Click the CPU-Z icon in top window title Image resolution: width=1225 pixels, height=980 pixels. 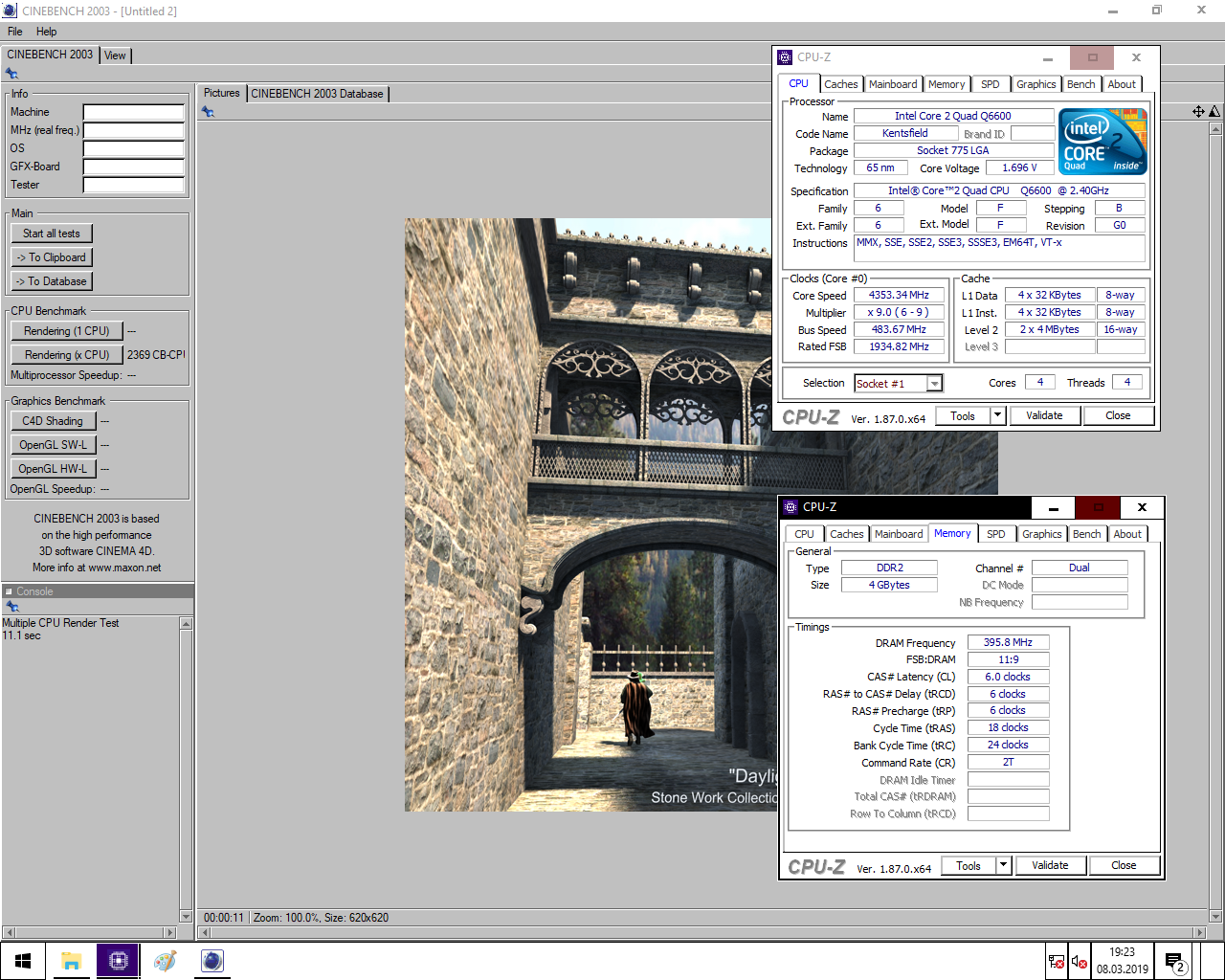pyautogui.click(x=785, y=57)
